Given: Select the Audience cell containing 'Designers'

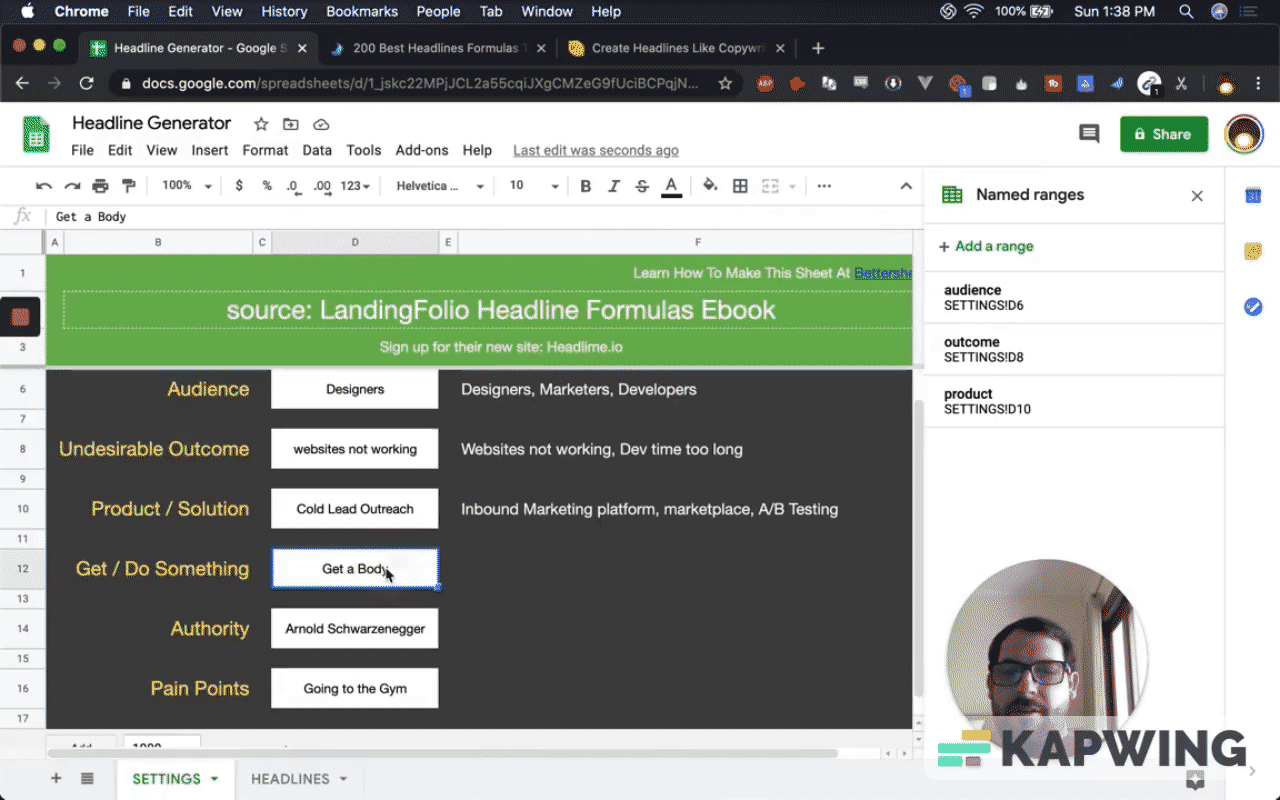Looking at the screenshot, I should tap(355, 389).
